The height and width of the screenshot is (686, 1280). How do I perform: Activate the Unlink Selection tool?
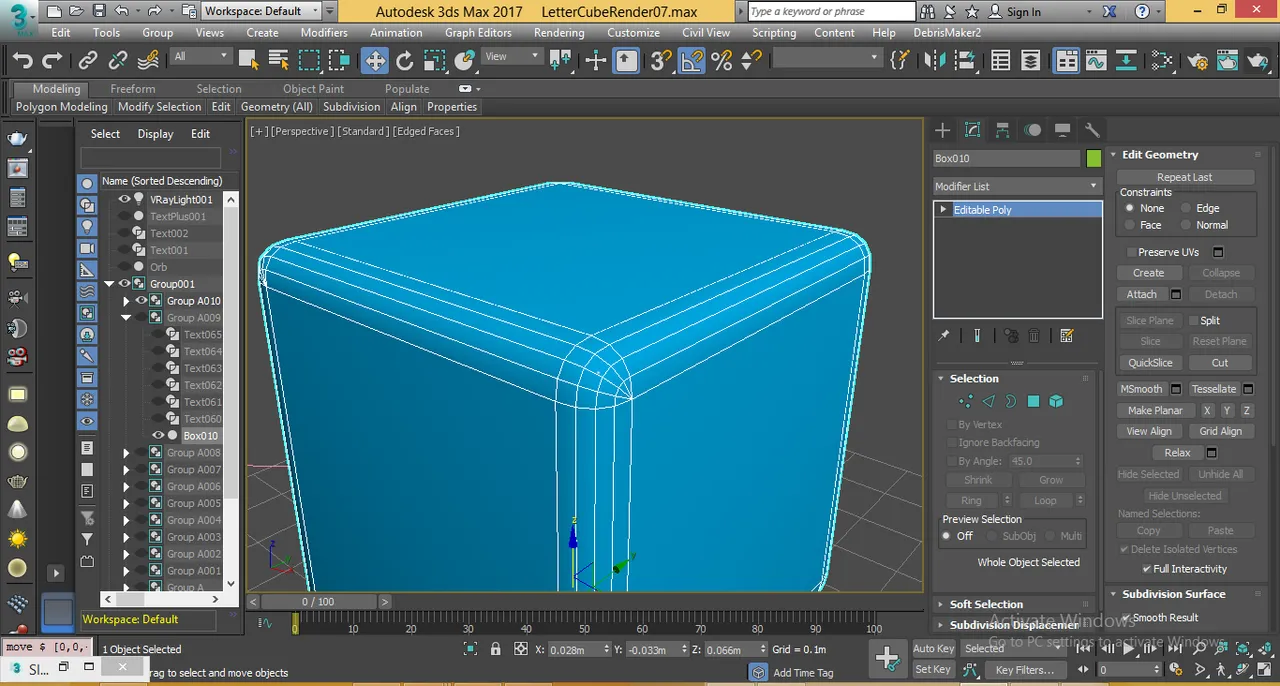tap(118, 61)
